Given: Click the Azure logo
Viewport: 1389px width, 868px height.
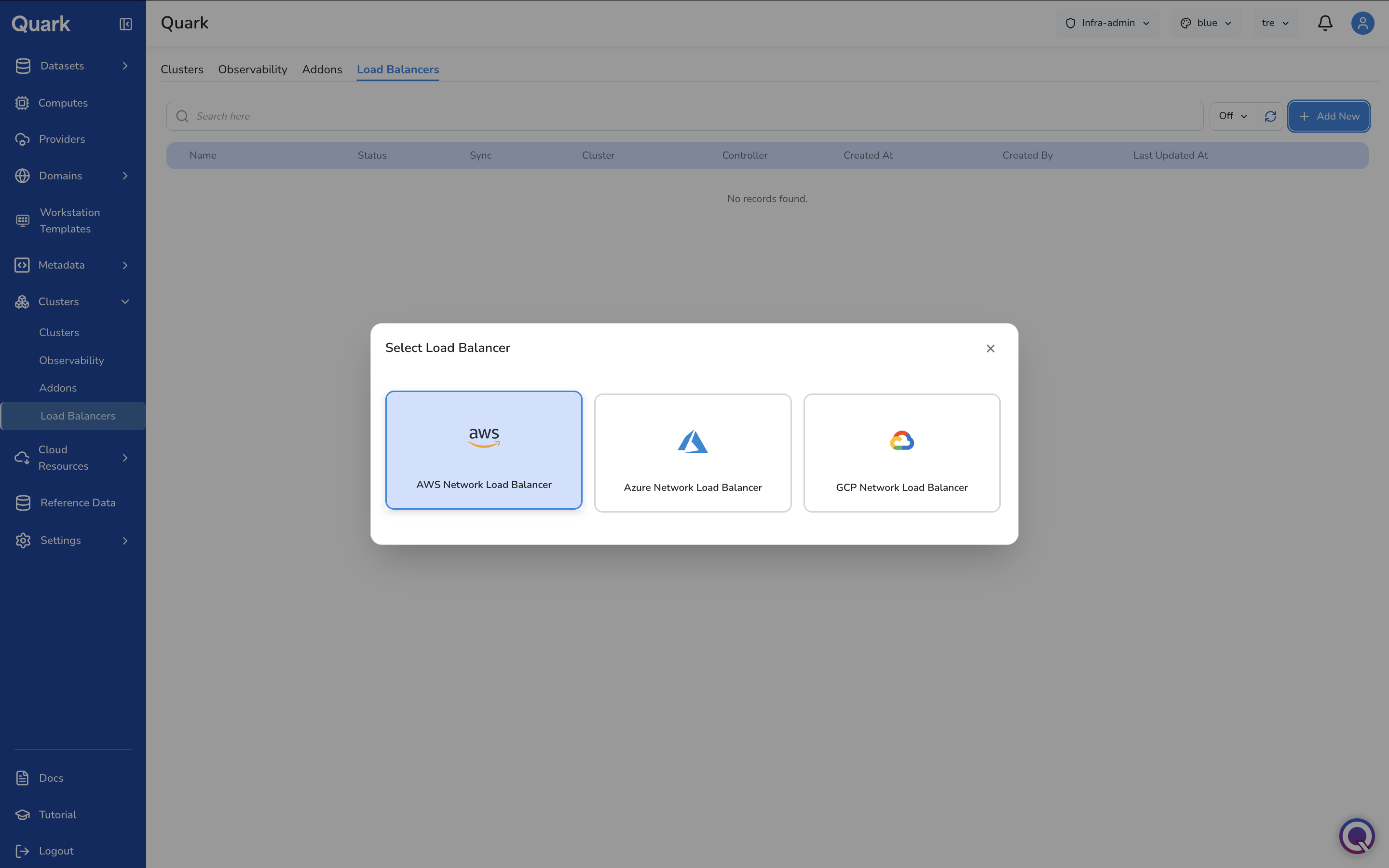Looking at the screenshot, I should point(693,441).
